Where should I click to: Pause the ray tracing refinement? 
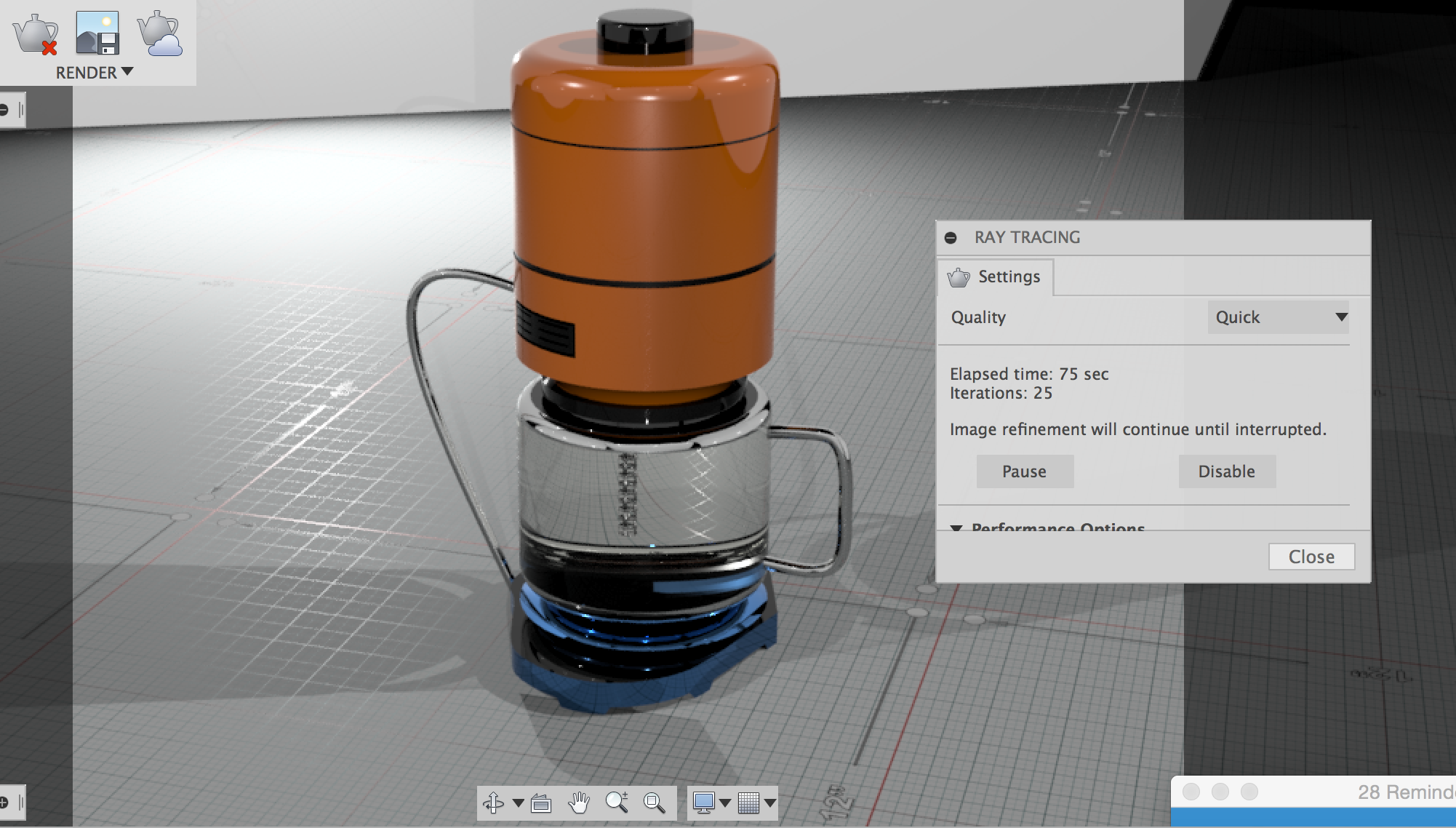point(1024,471)
